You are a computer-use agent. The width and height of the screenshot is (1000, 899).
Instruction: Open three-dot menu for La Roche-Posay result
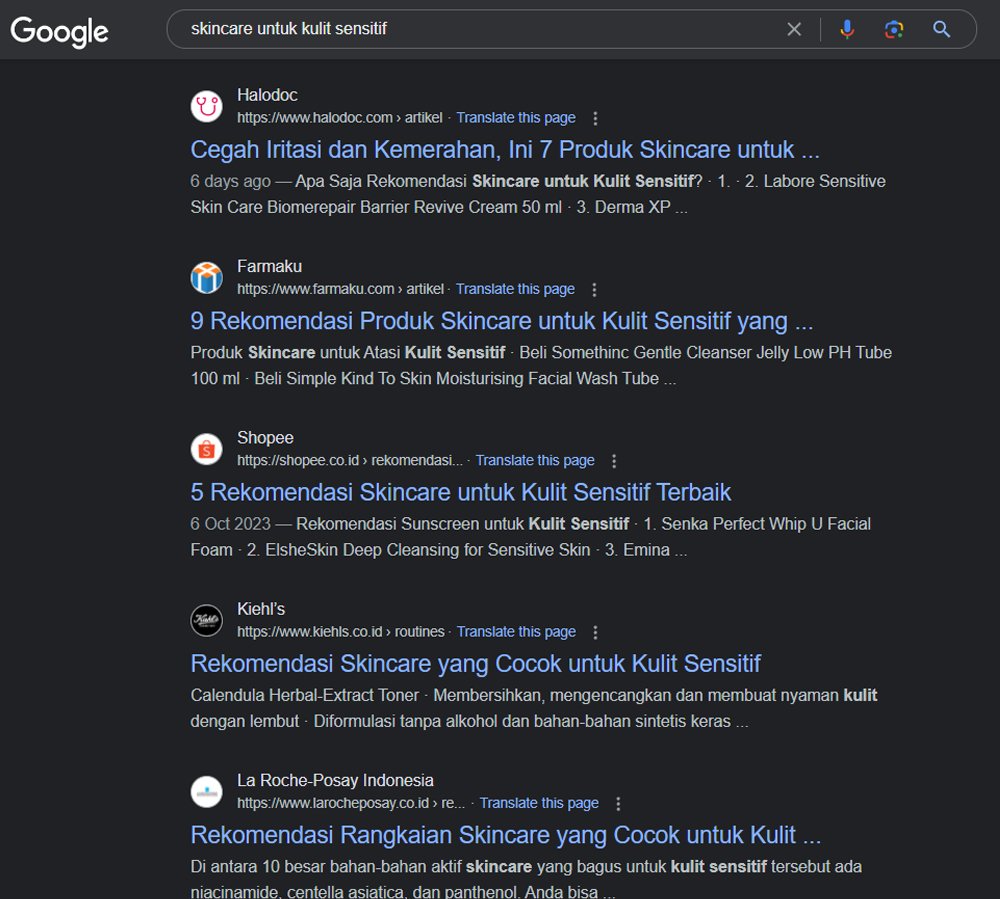tap(618, 803)
